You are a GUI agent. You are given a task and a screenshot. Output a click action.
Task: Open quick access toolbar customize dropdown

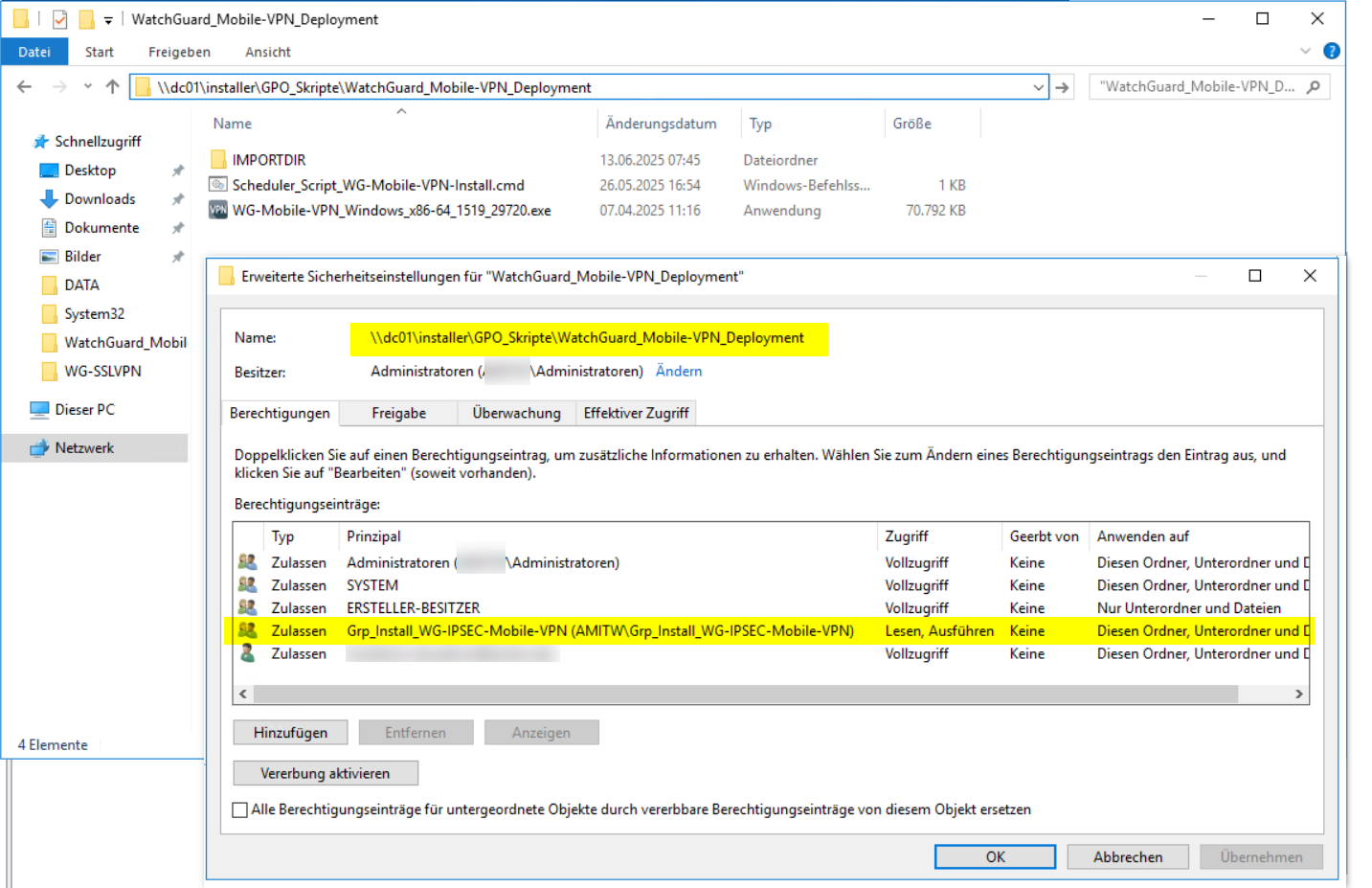[108, 20]
